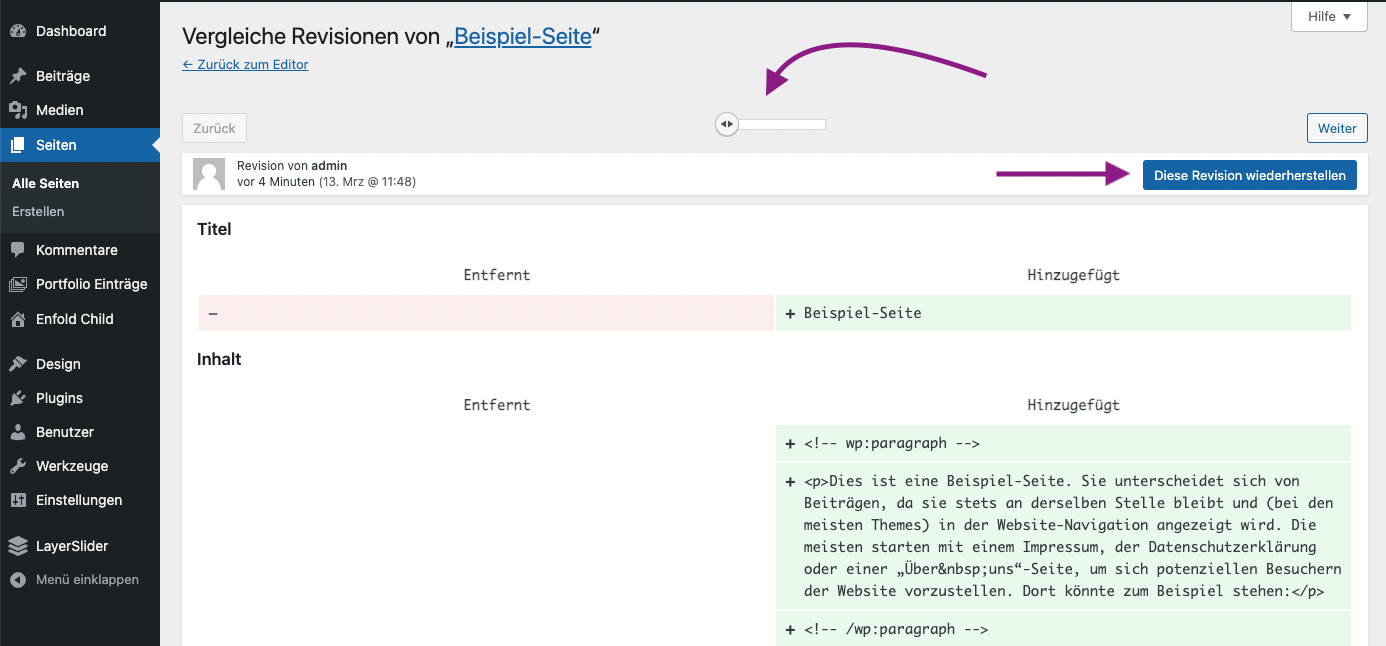Click Diese Revision wiederherstellen button
Image resolution: width=1386 pixels, height=646 pixels.
(x=1250, y=175)
